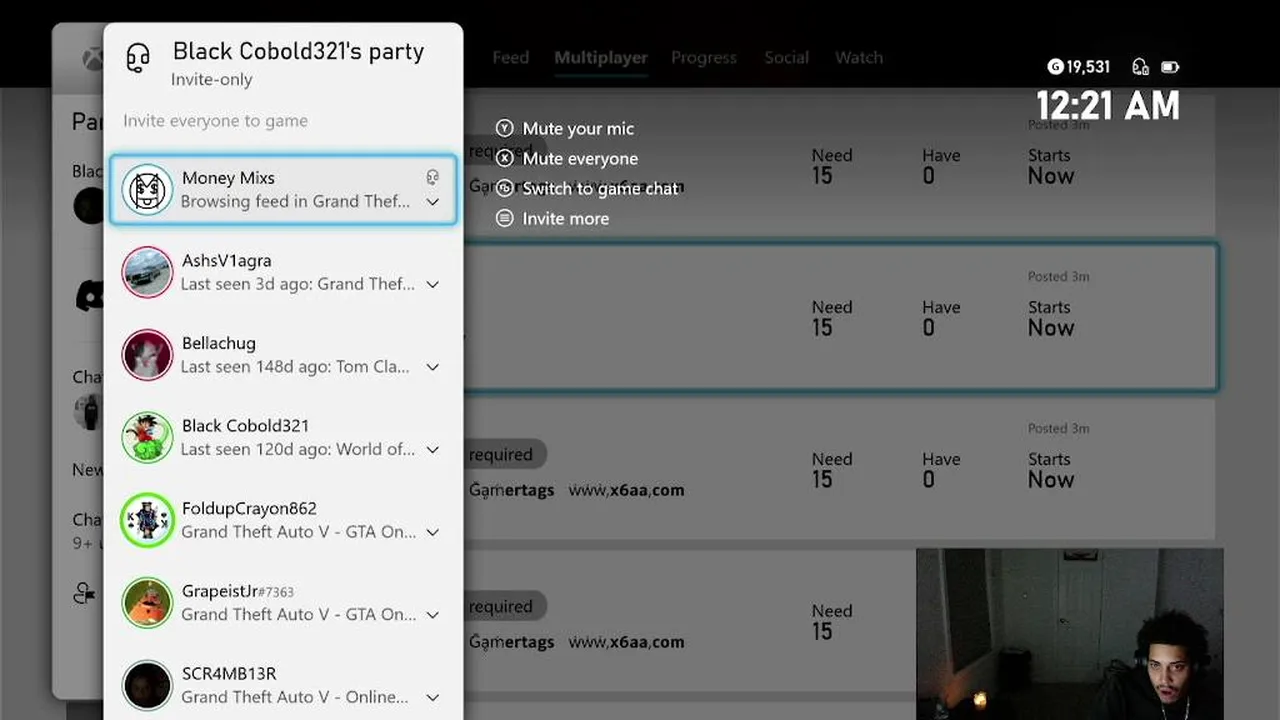Select Money Mixs avatar
Image resolution: width=1280 pixels, height=720 pixels.
(x=147, y=190)
